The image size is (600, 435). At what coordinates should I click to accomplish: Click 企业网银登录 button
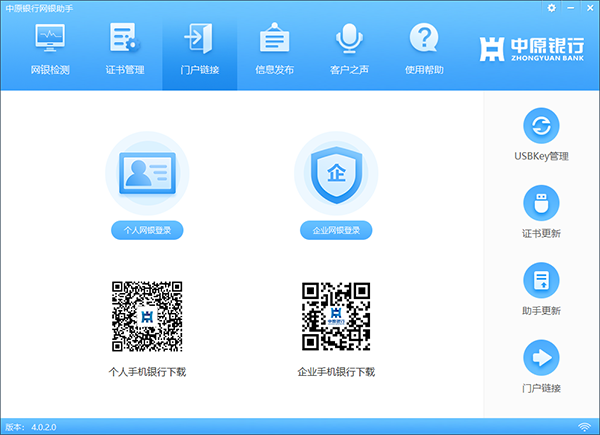click(x=336, y=230)
